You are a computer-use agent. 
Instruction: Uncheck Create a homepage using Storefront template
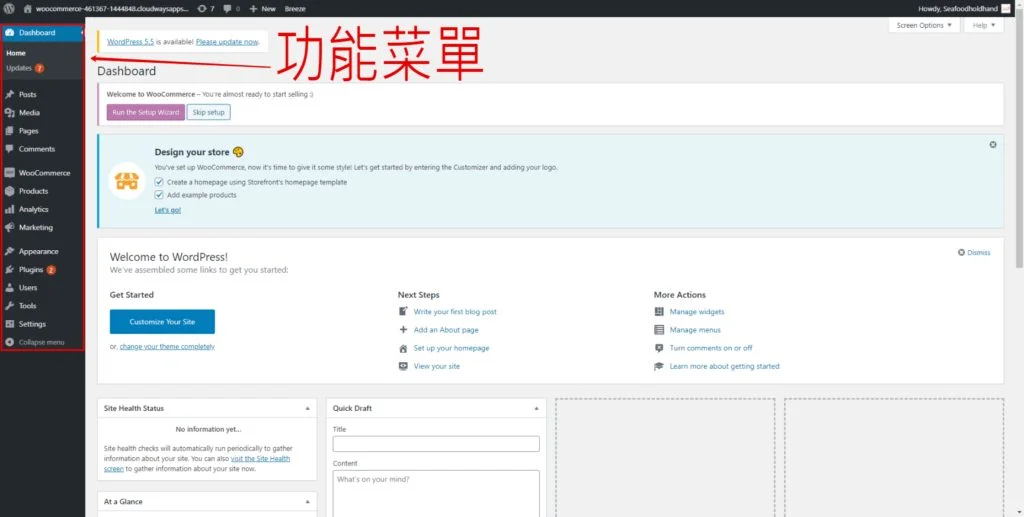[159, 182]
